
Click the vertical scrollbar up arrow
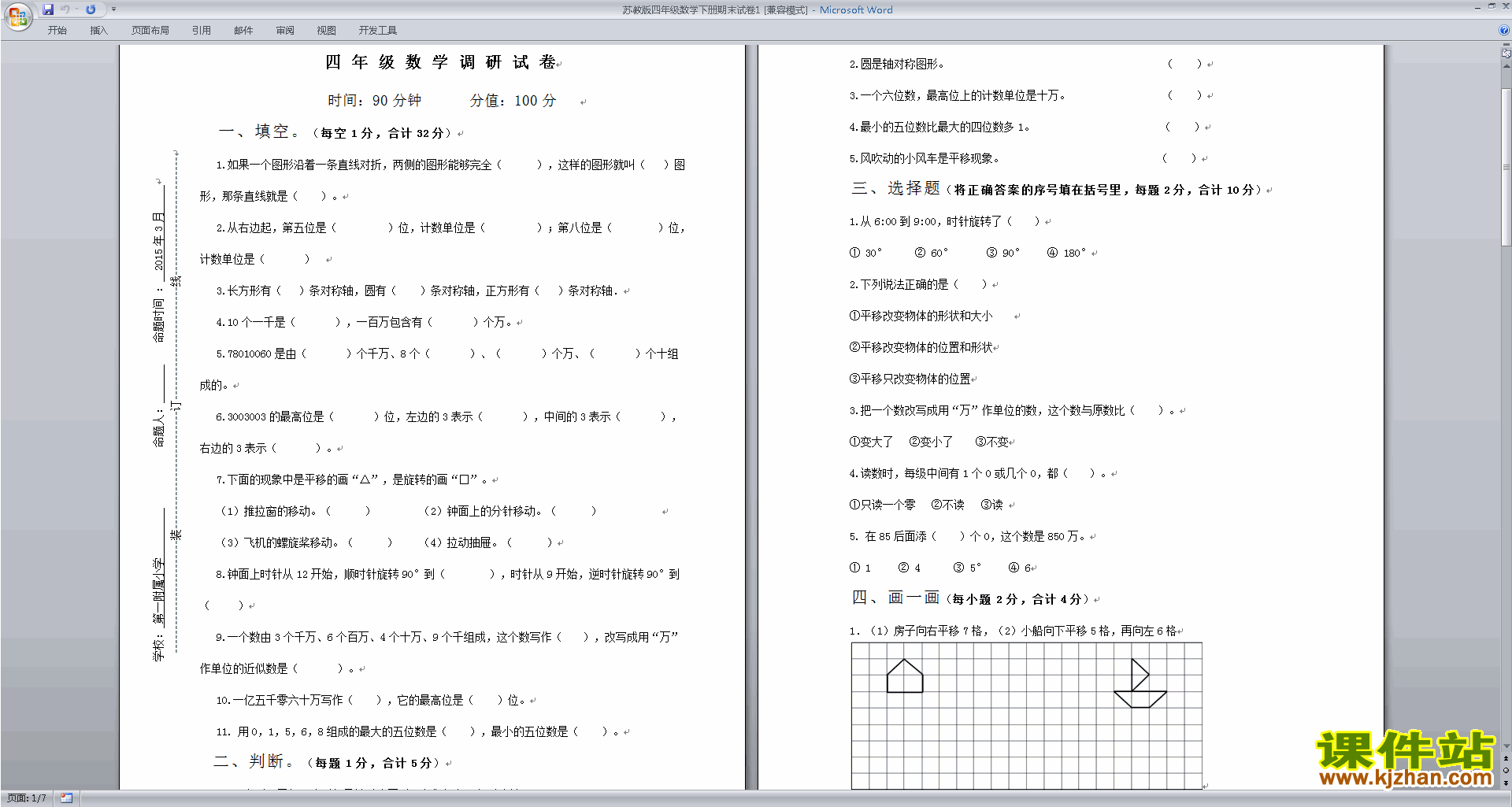1506,66
